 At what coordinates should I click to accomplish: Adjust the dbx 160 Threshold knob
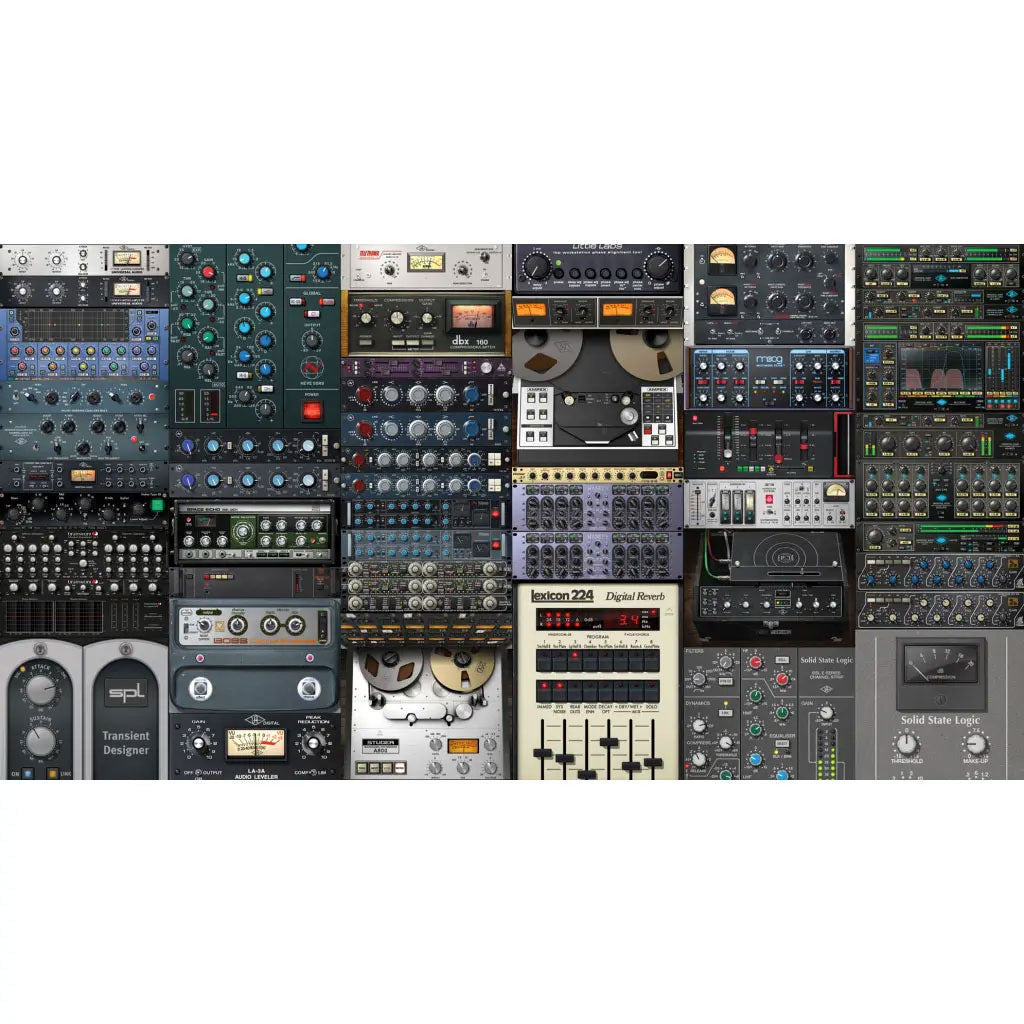366,319
